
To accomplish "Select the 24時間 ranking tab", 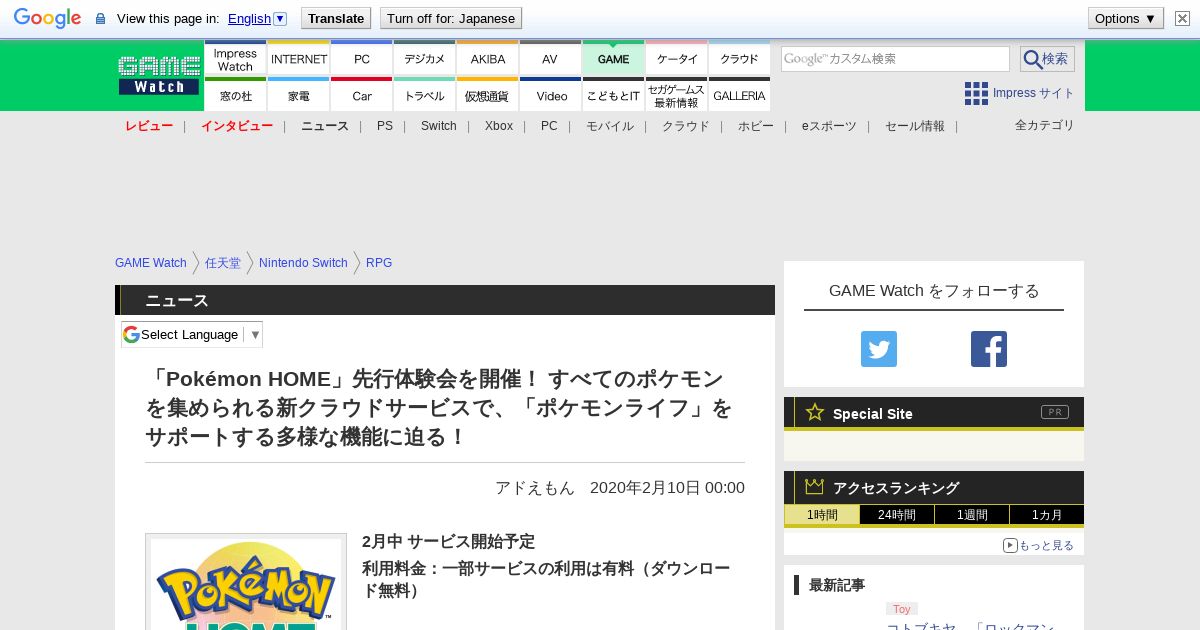I will [897, 515].
